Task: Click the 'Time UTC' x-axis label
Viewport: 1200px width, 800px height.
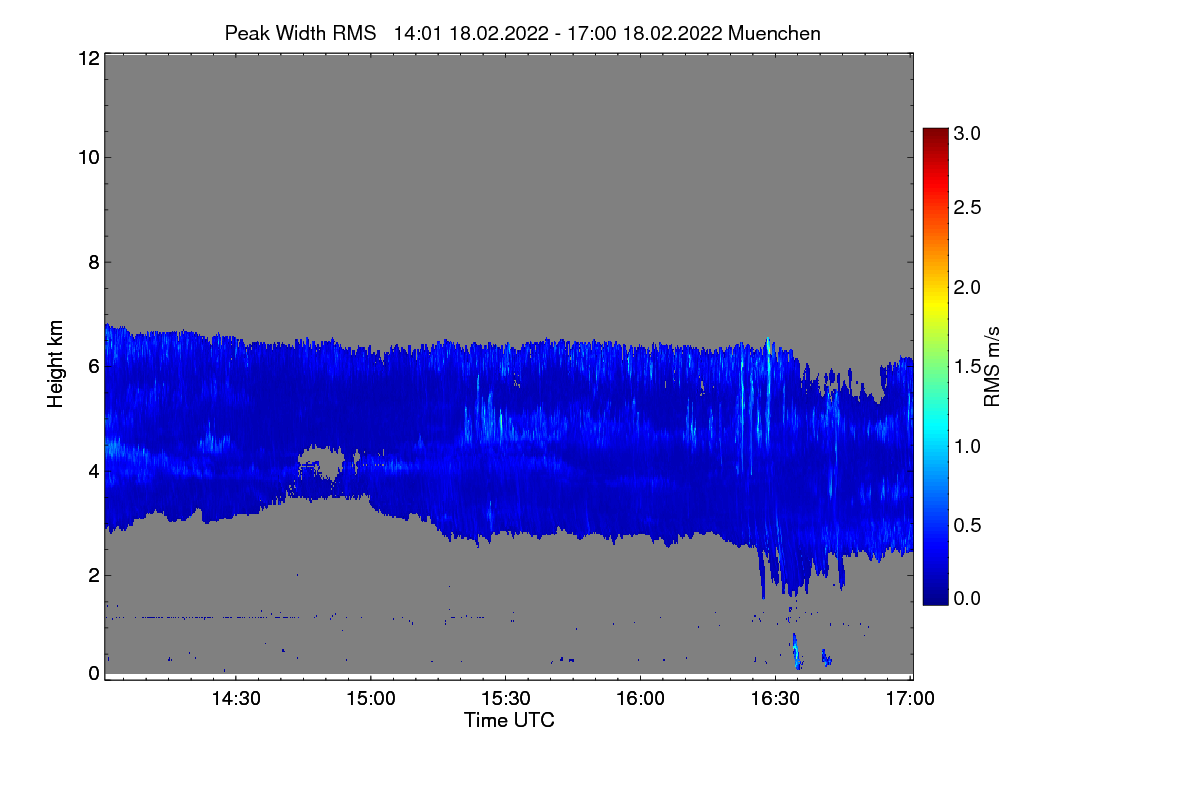Action: (x=509, y=720)
